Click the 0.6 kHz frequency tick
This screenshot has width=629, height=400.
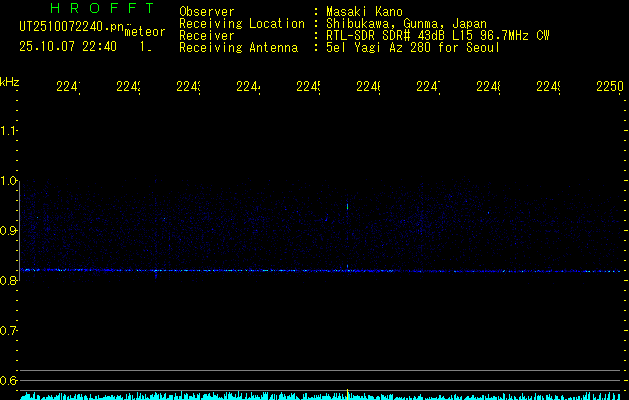point(10,381)
